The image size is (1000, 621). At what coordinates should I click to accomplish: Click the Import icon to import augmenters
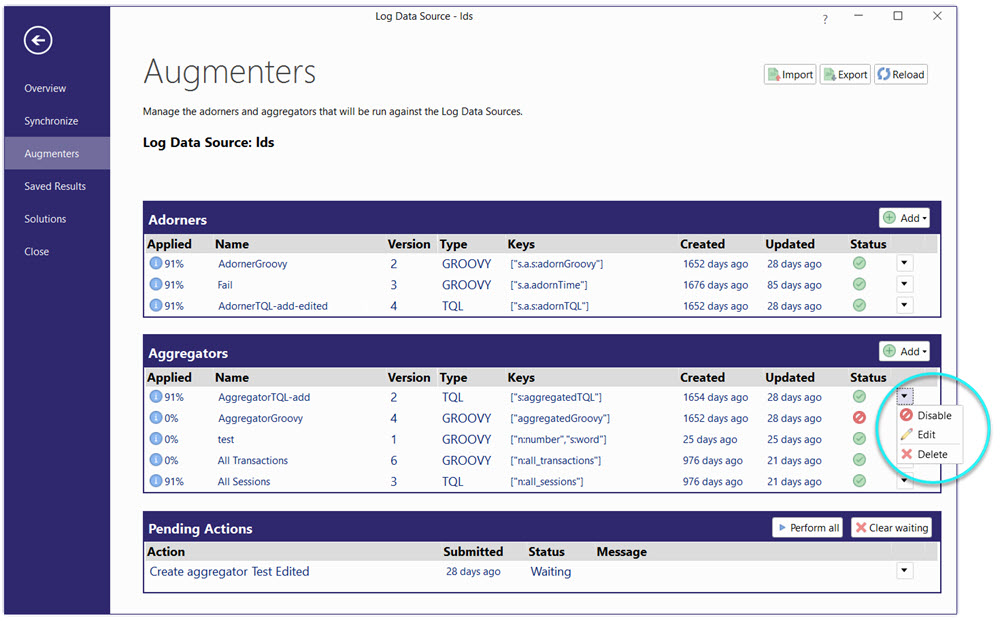[773, 74]
